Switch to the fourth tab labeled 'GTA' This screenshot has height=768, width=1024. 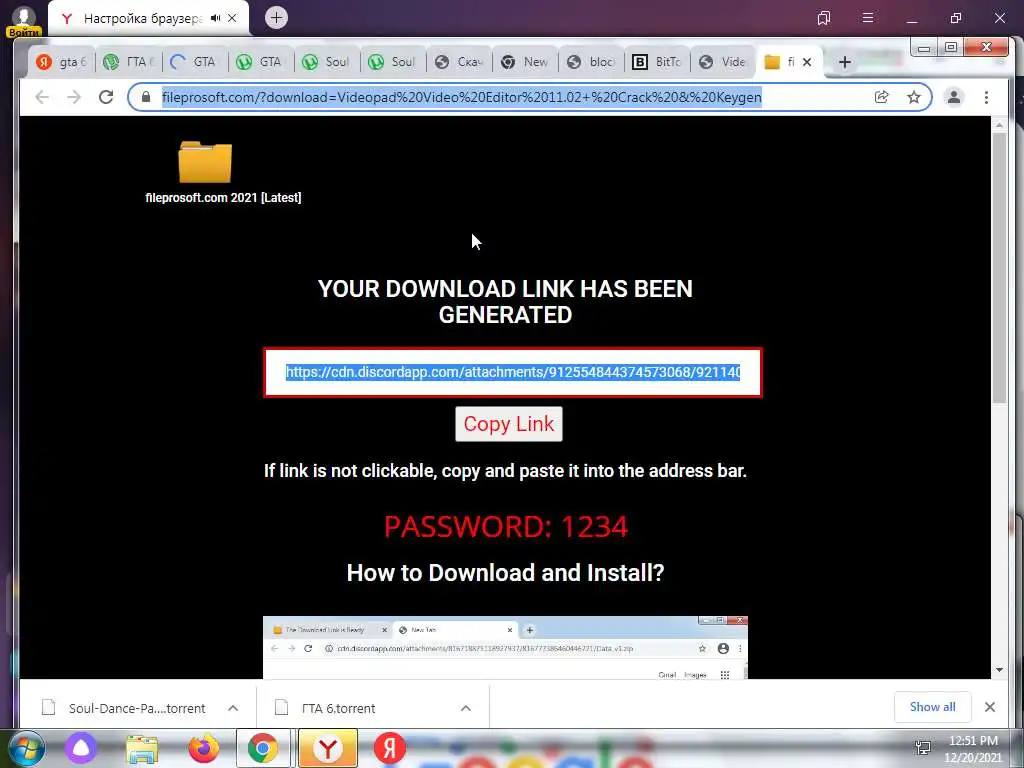click(261, 62)
